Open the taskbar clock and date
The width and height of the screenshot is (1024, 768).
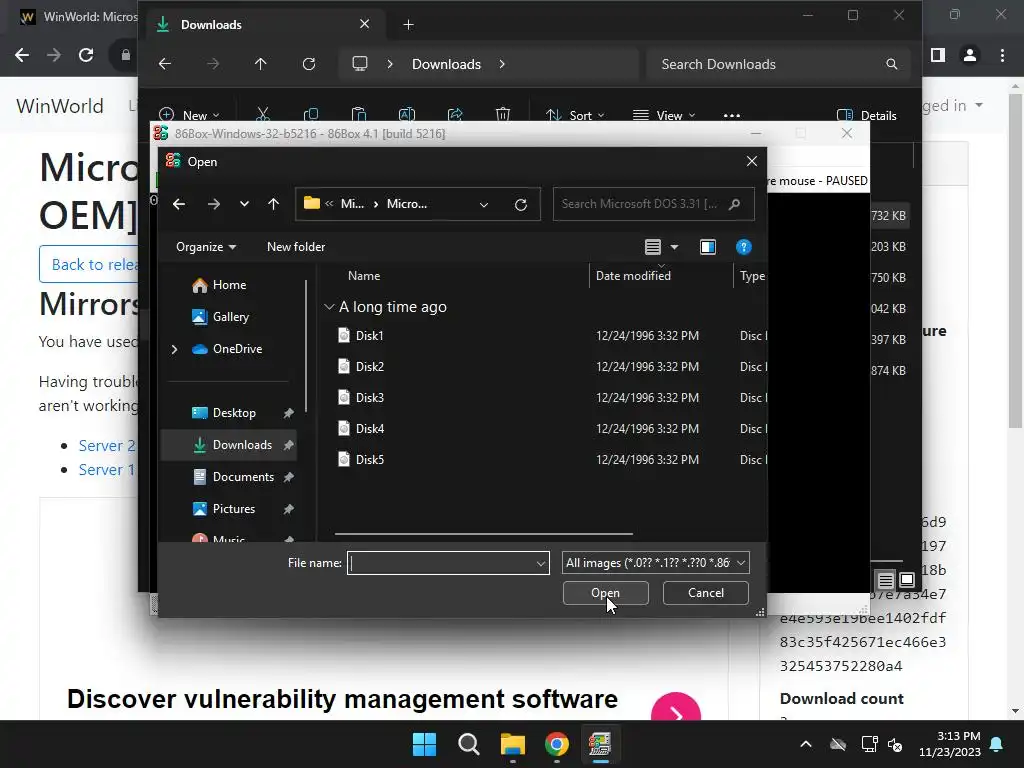coord(950,744)
